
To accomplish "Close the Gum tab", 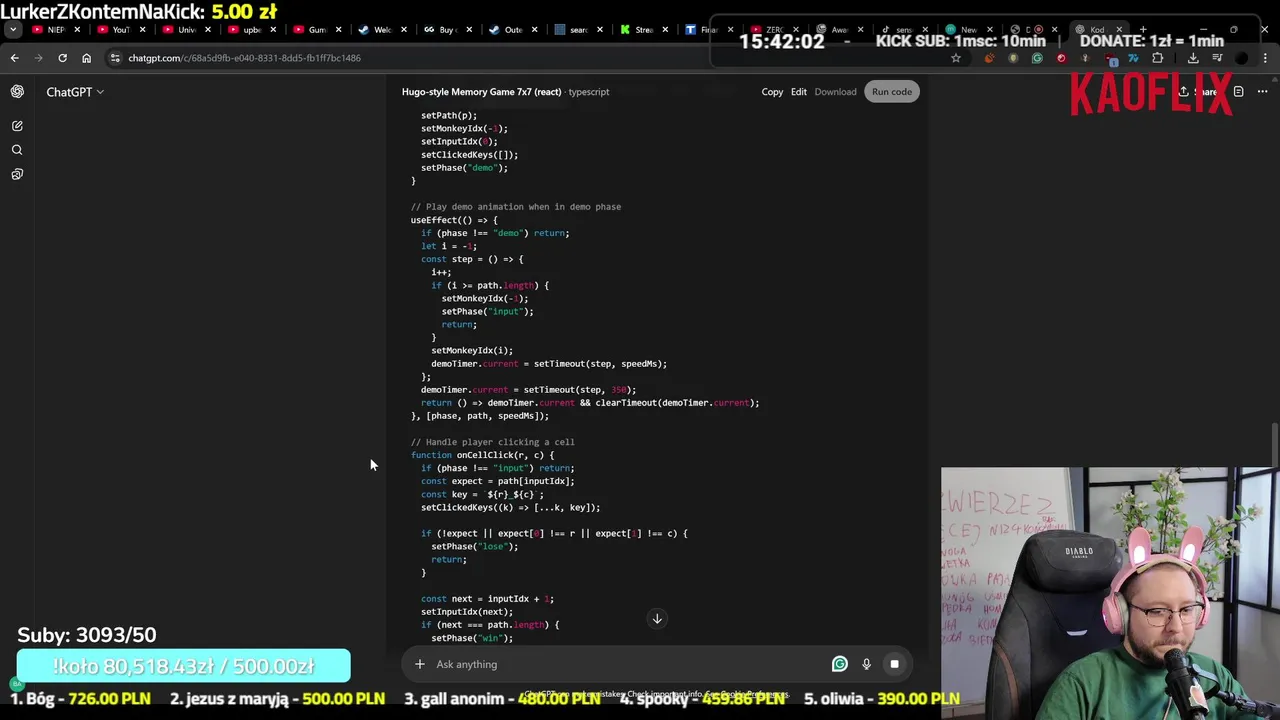I will pyautogui.click(x=337, y=30).
